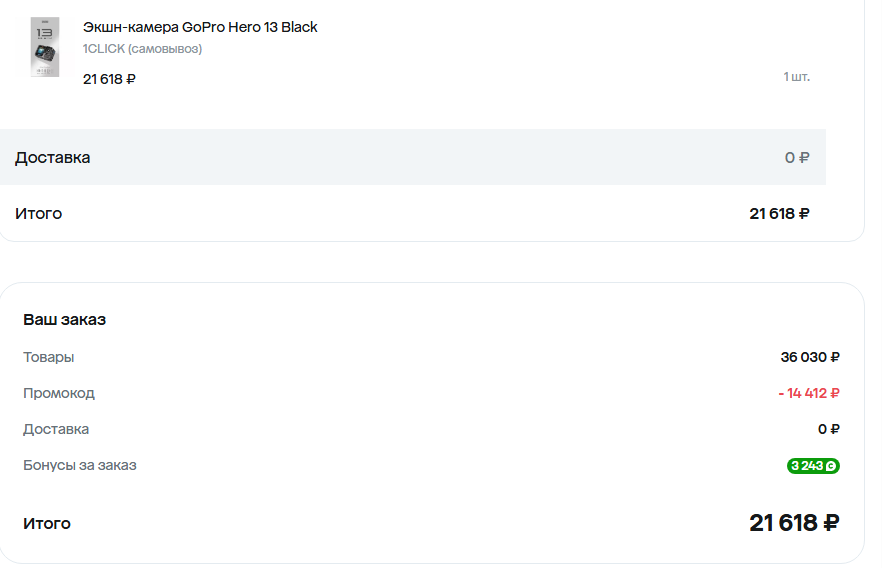Click the GoPro Hero 13 product thumbnail

pyautogui.click(x=45, y=47)
